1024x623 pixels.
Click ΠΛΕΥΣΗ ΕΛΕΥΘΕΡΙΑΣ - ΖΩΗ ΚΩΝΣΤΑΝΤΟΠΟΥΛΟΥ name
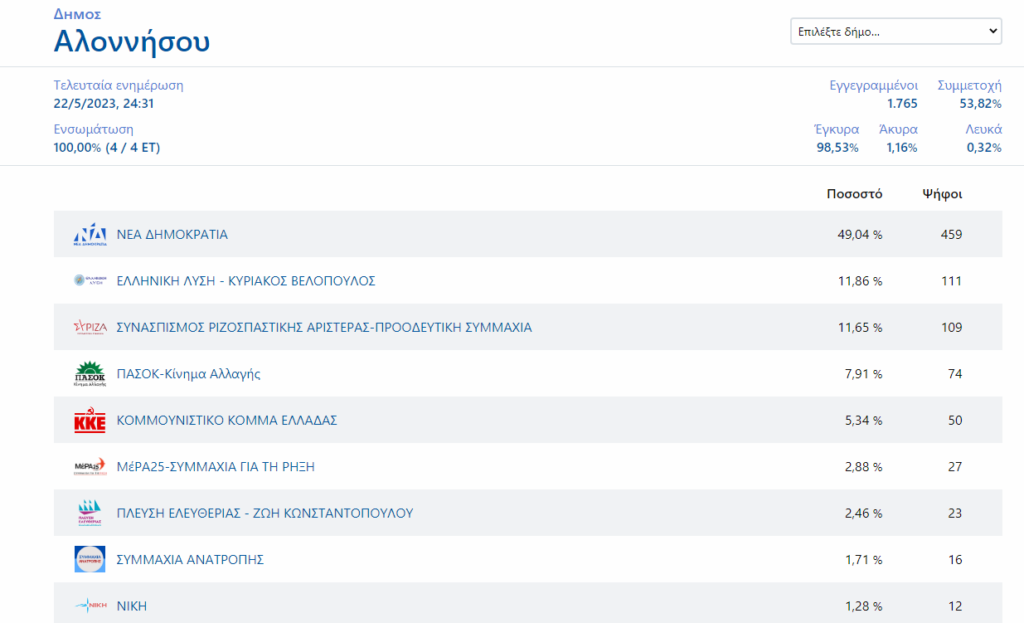265,513
